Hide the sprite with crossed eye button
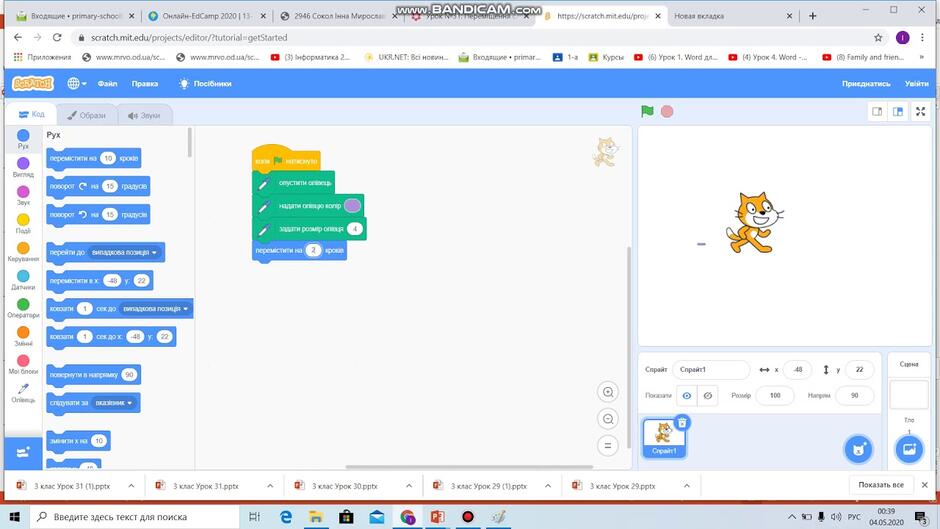Image resolution: width=940 pixels, height=529 pixels. 708,396
